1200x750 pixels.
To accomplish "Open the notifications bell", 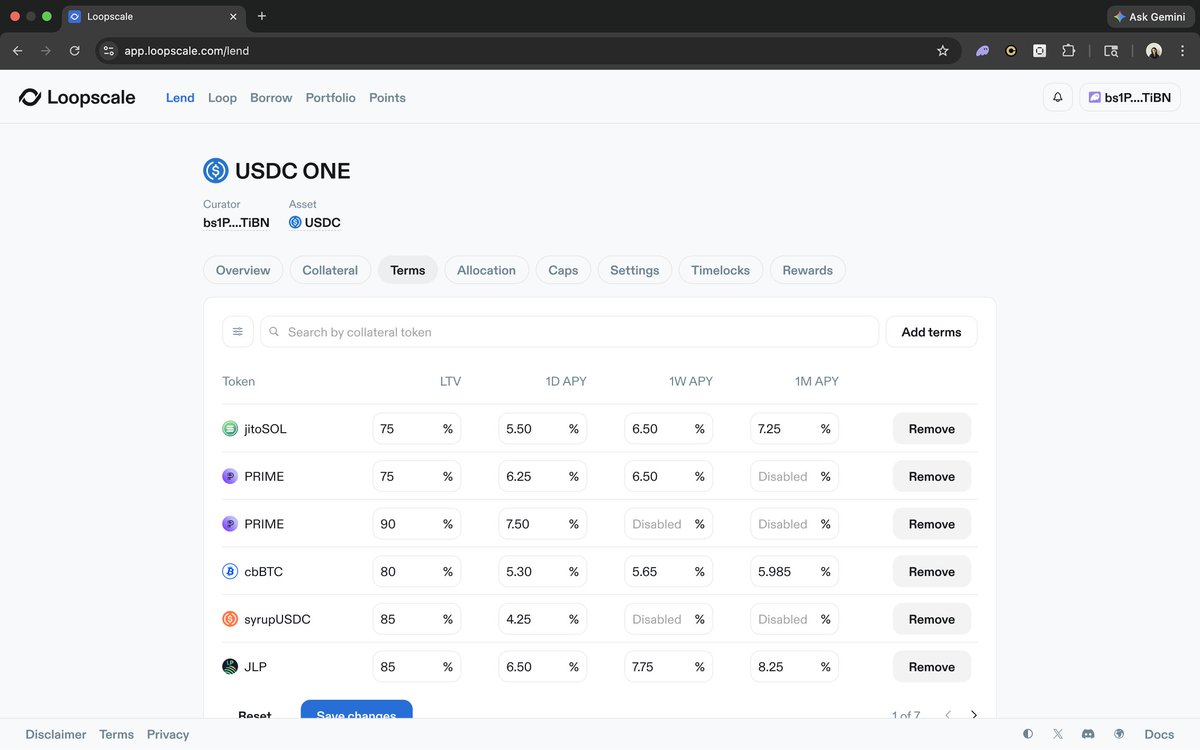I will pos(1058,97).
